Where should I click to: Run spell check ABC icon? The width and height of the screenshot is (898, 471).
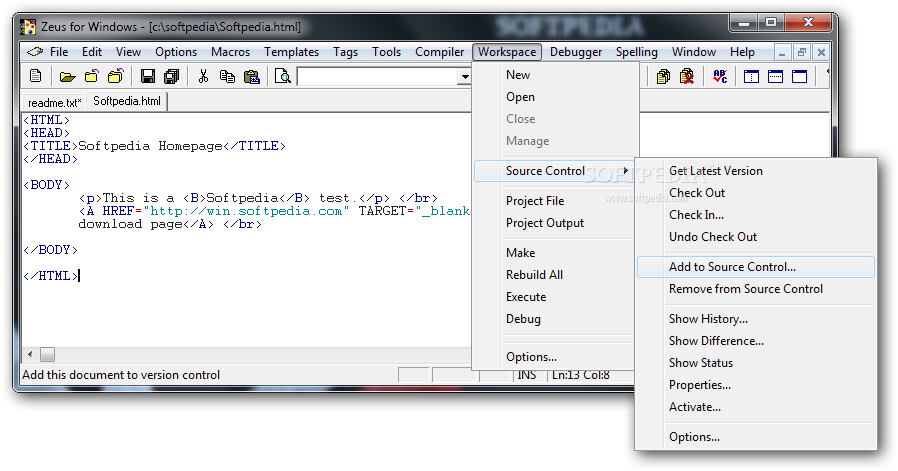tap(720, 76)
